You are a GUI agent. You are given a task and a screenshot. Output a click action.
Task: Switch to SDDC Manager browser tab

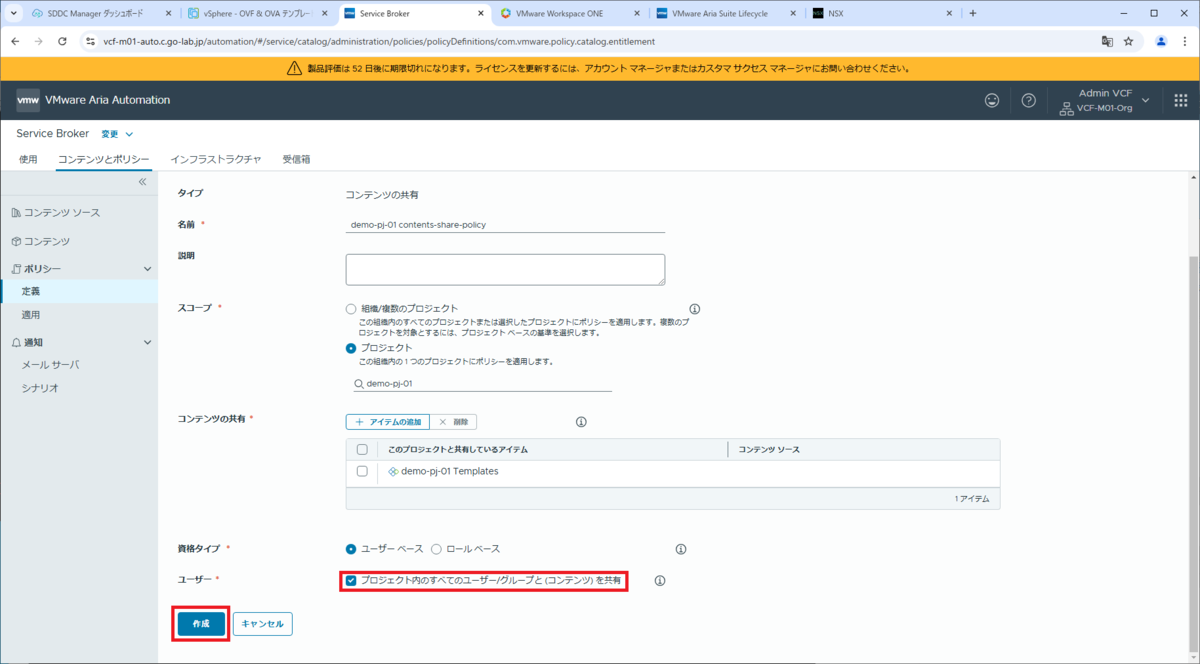[x=103, y=13]
